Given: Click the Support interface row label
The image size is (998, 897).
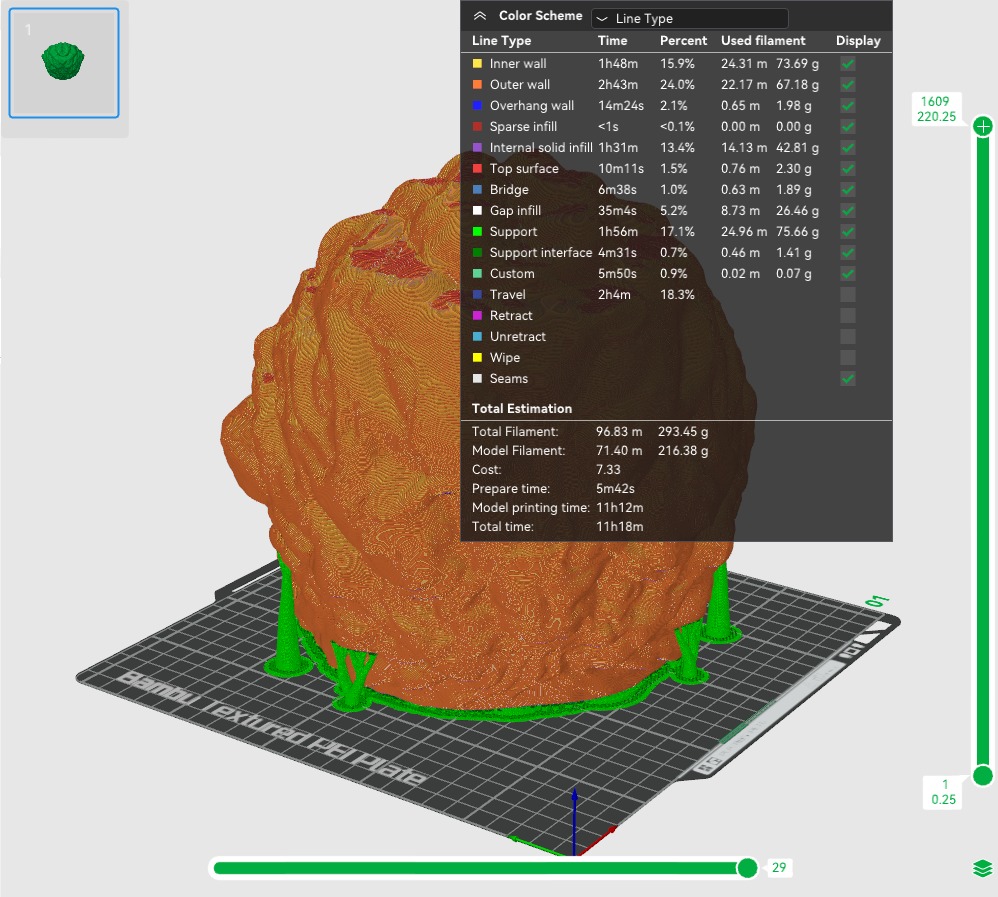Looking at the screenshot, I should 540,253.
